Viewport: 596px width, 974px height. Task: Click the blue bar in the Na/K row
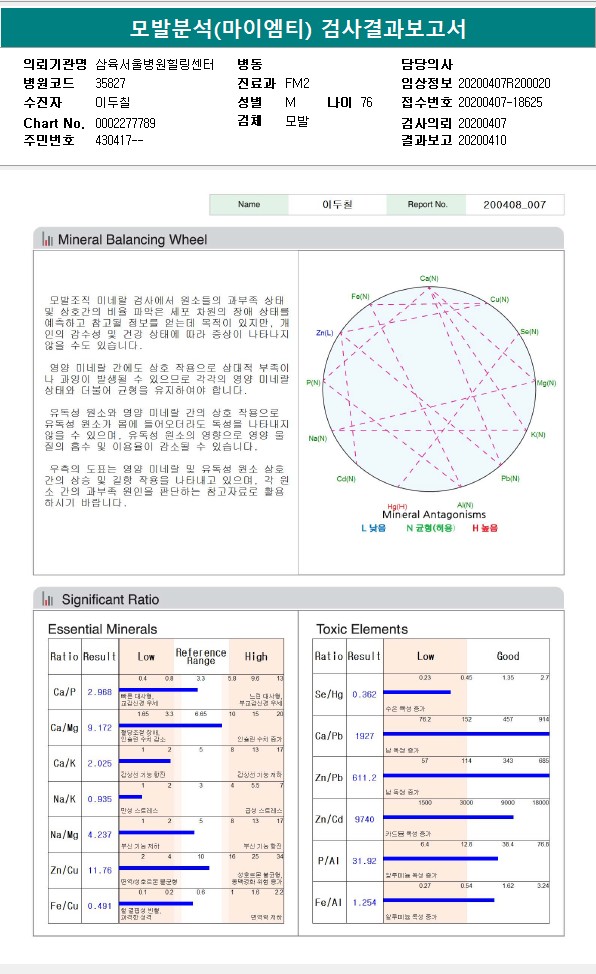pos(131,796)
